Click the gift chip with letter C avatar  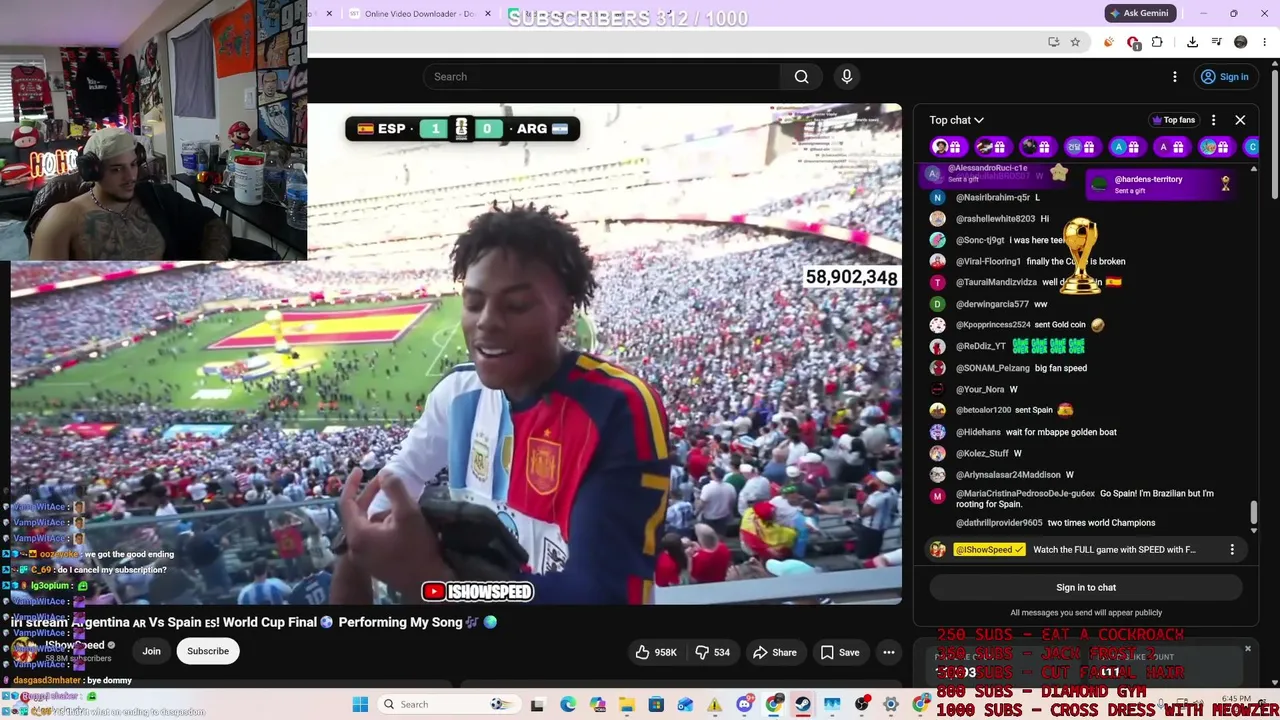(1251, 147)
